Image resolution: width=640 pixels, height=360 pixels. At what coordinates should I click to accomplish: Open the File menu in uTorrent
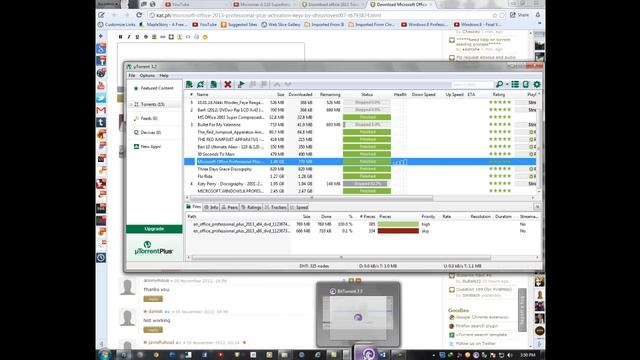pos(131,76)
